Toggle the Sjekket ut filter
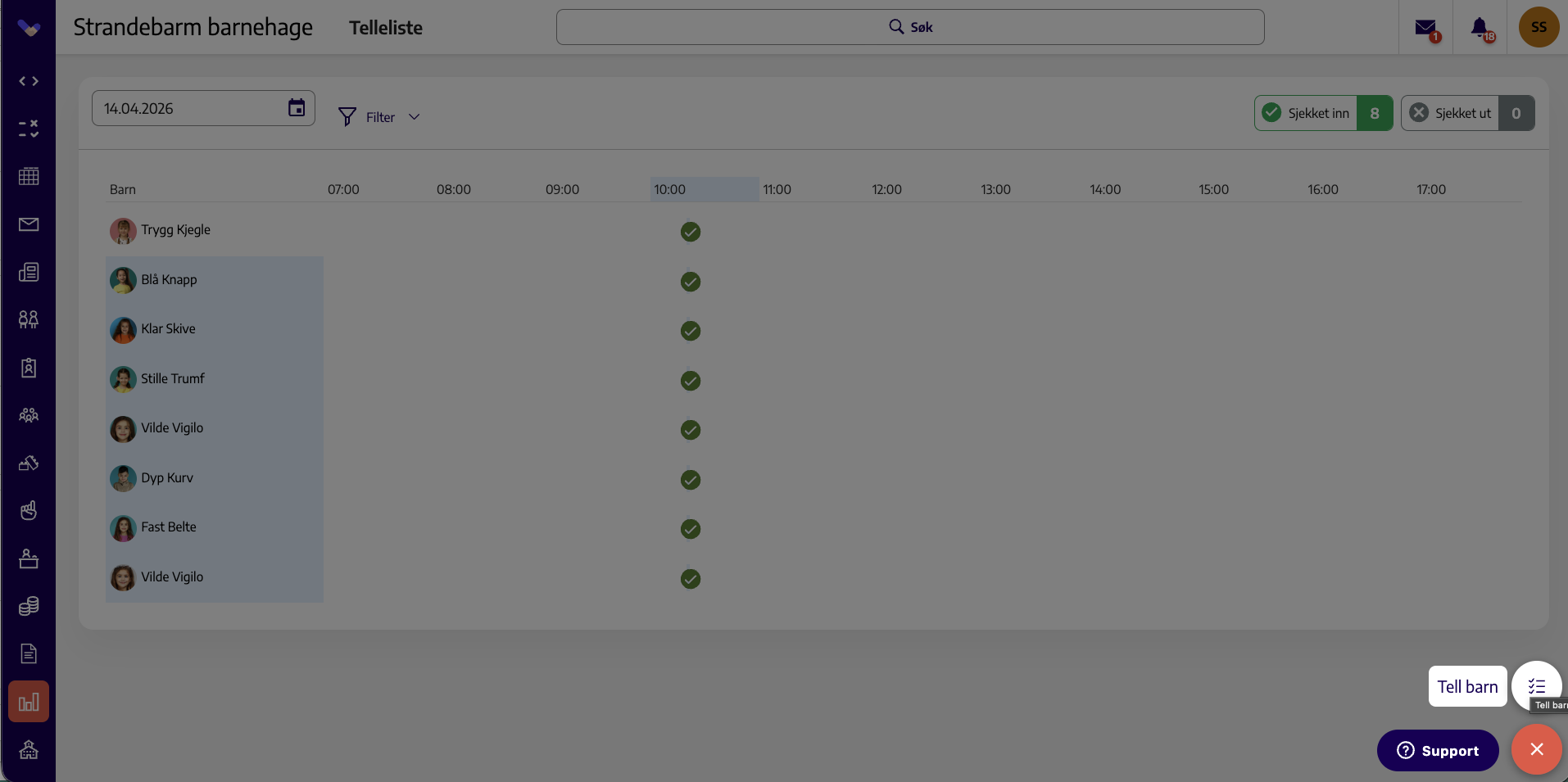The width and height of the screenshot is (1568, 782). click(1467, 113)
